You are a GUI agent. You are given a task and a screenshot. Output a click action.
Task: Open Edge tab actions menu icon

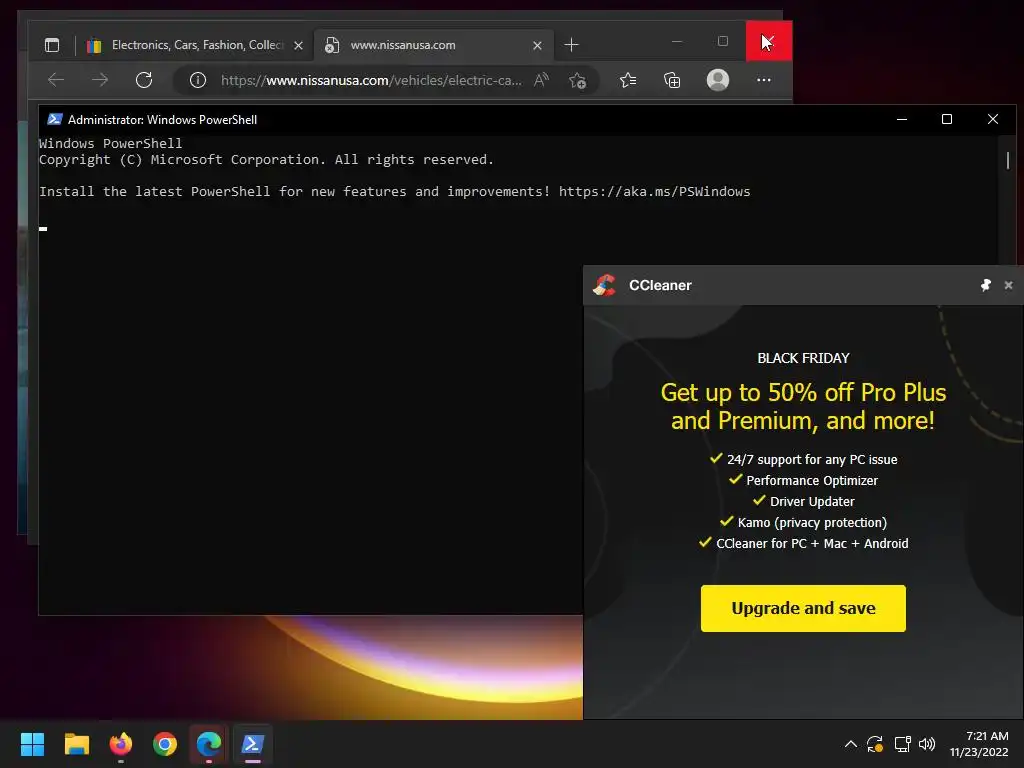pos(52,45)
